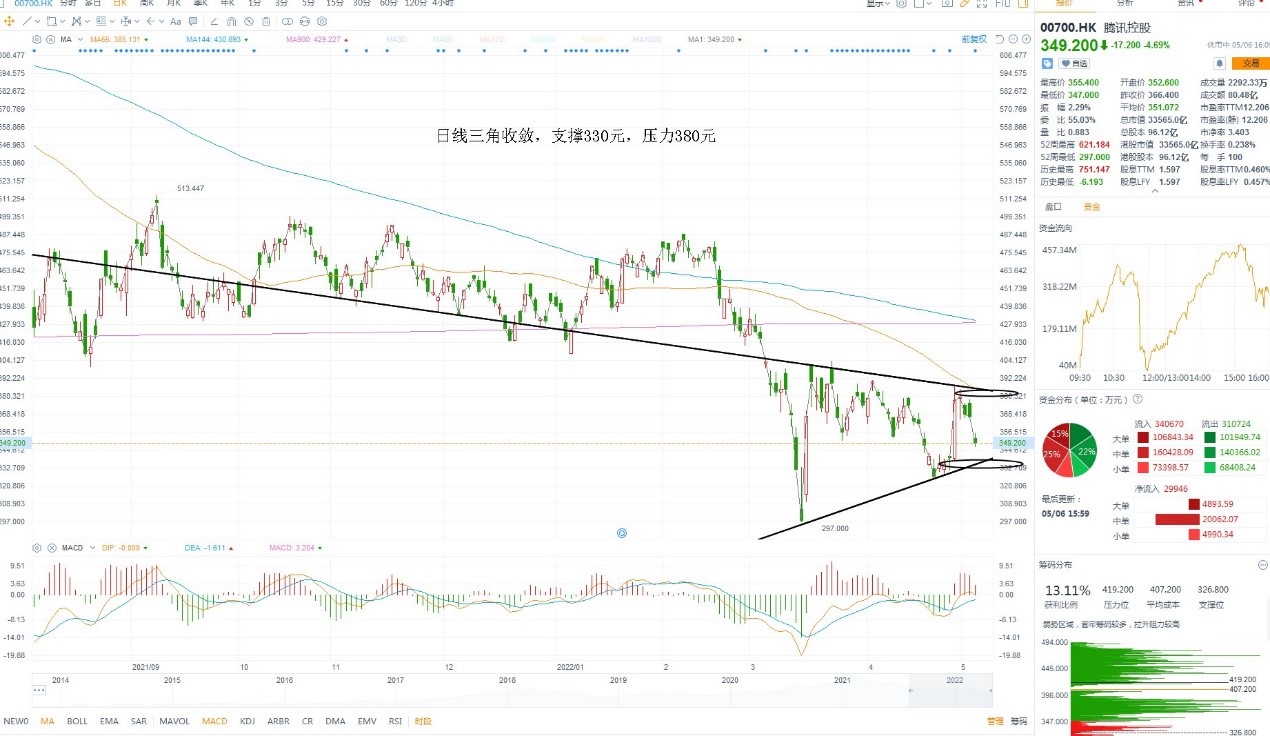This screenshot has height=736, width=1270.
Task: Click the ellipsis button left of timeline
Action: pos(40,689)
